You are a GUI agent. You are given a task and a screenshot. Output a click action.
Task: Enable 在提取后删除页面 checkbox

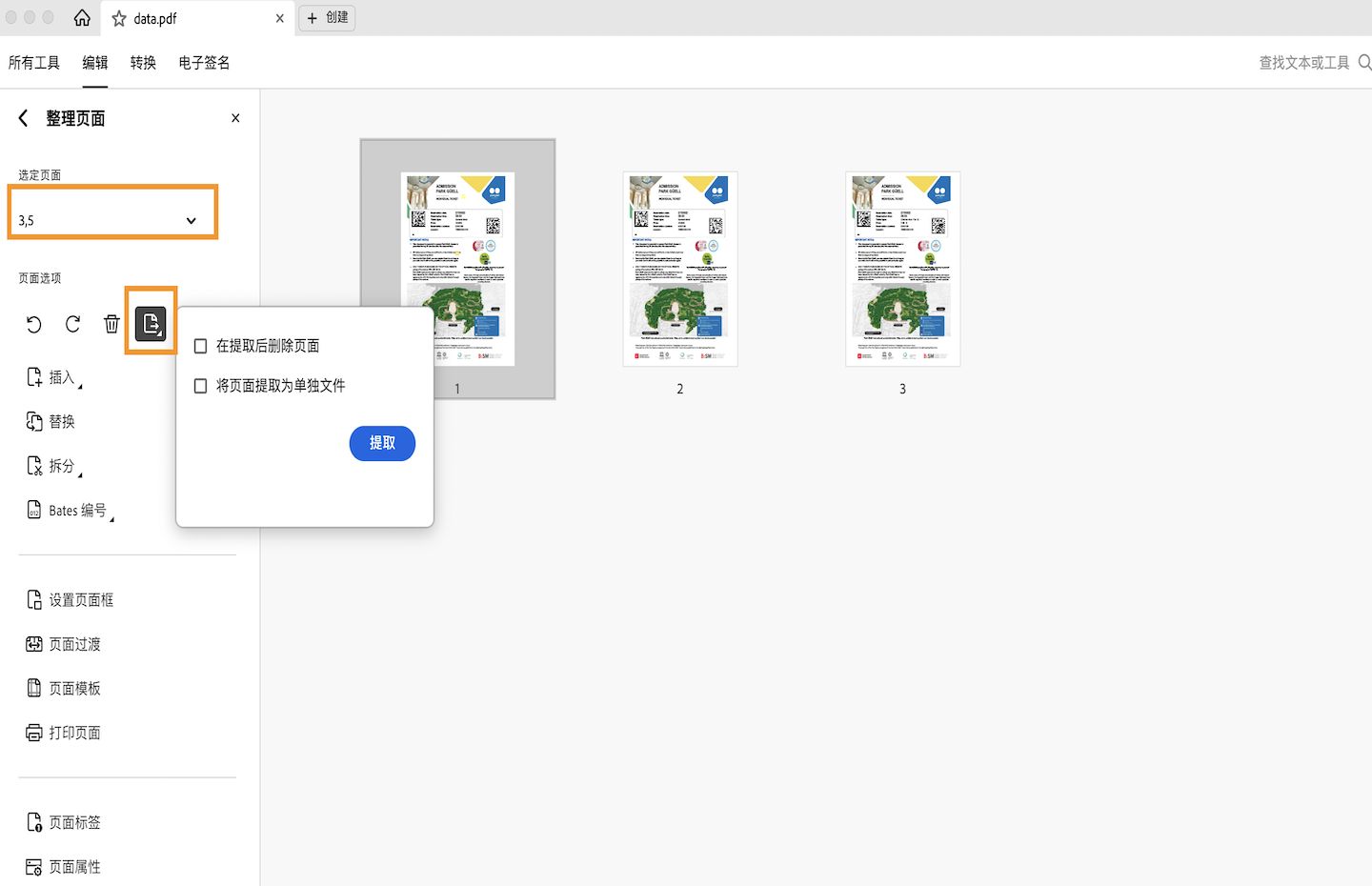click(200, 346)
